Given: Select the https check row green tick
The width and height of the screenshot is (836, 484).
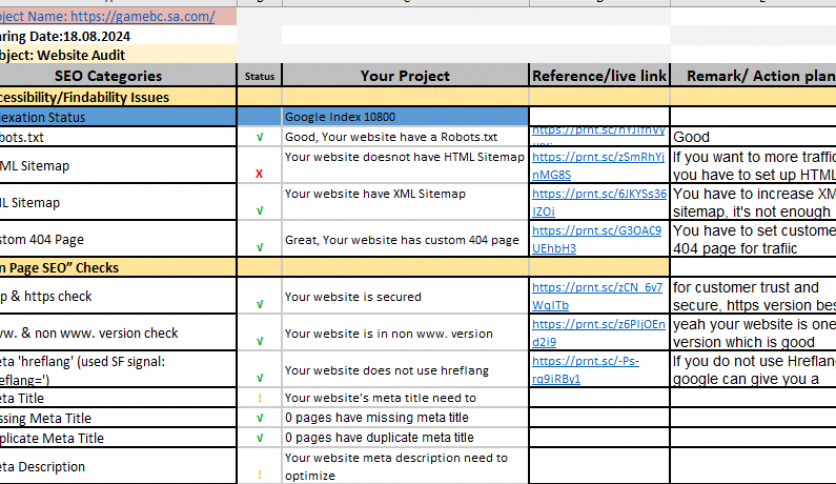Looking at the screenshot, I should [x=259, y=304].
